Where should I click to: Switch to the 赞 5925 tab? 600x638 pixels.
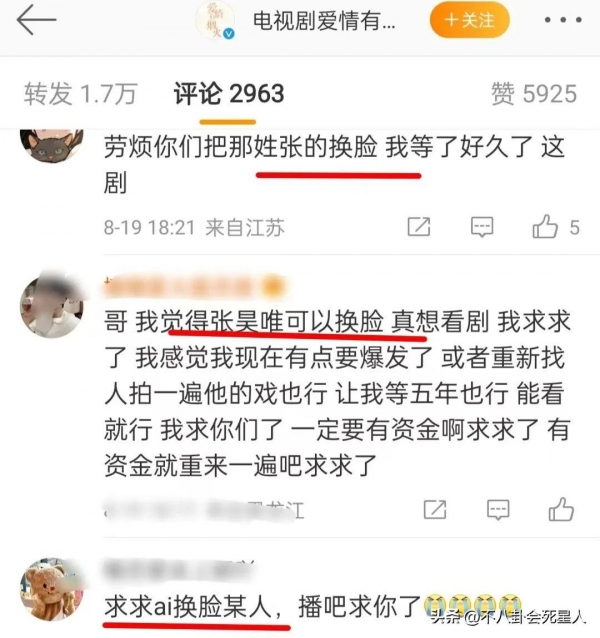point(534,94)
